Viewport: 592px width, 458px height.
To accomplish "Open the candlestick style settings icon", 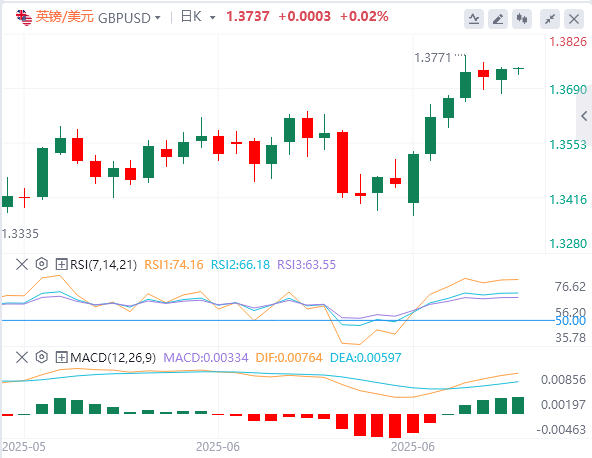I will [x=522, y=19].
